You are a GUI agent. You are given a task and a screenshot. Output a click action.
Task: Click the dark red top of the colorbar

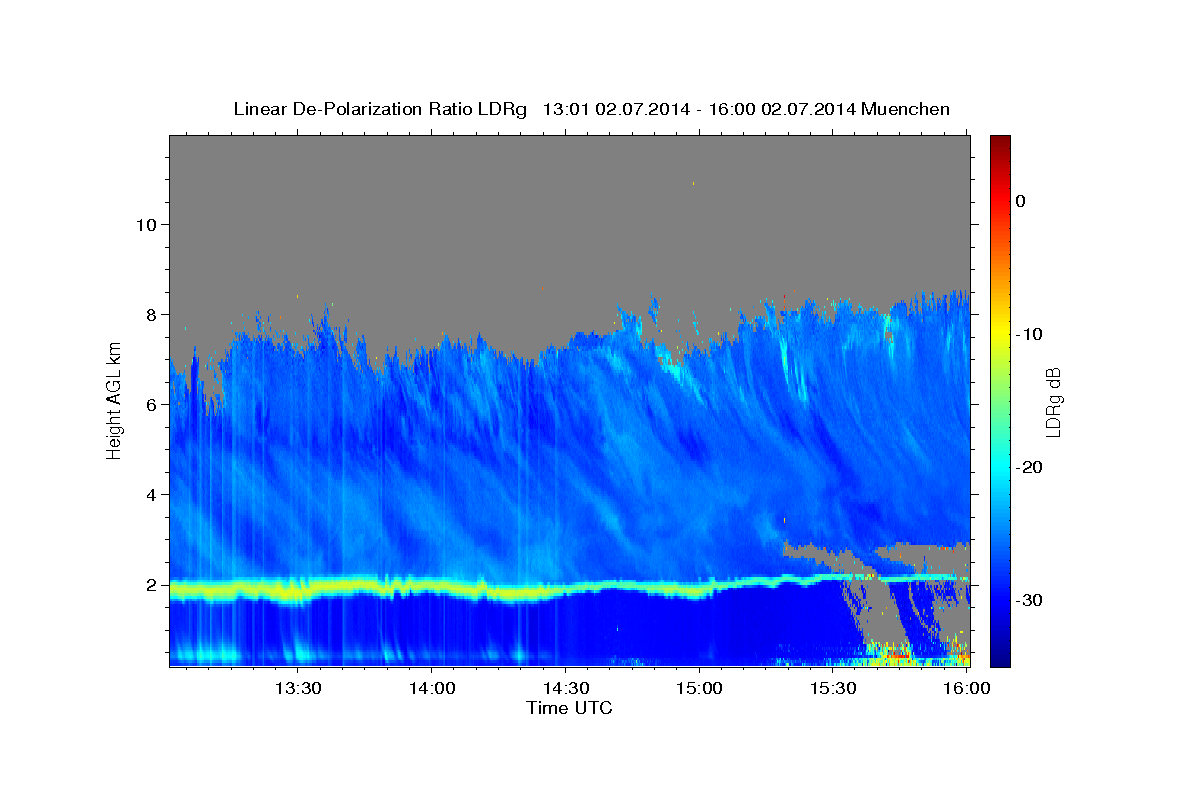point(999,143)
